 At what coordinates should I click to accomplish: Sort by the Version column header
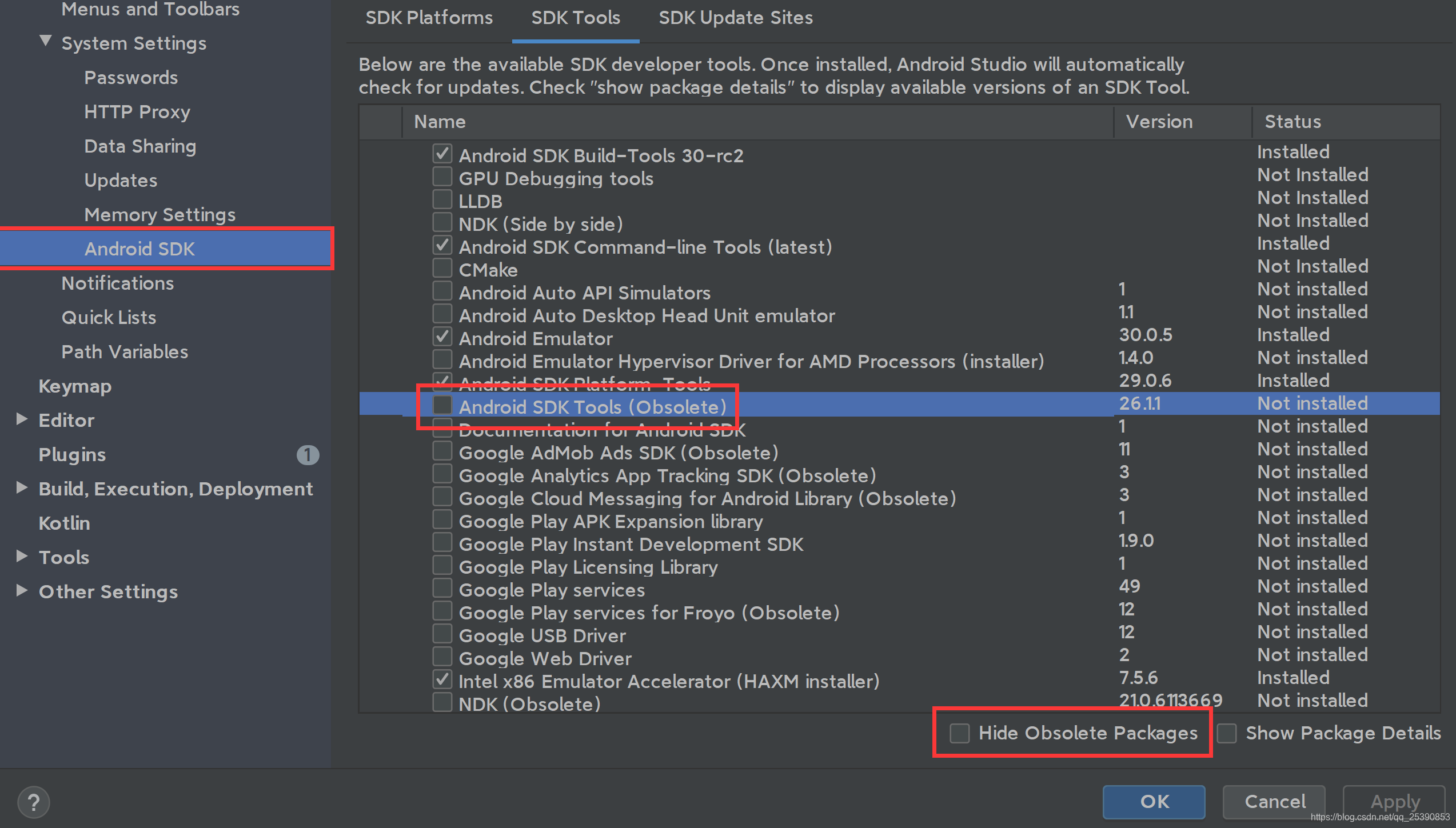coord(1182,121)
